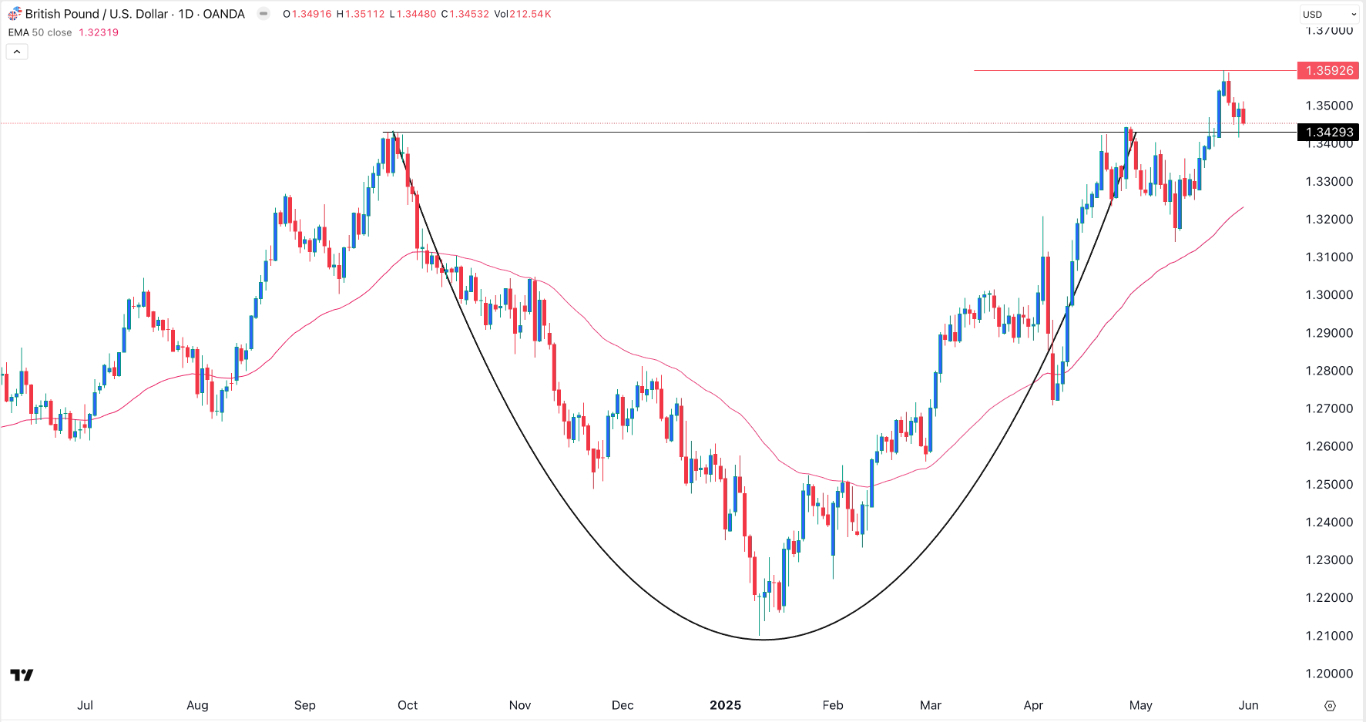Screen dimensions: 1366x722
Task: Click the Aug label on the time axis
Action: [197, 705]
